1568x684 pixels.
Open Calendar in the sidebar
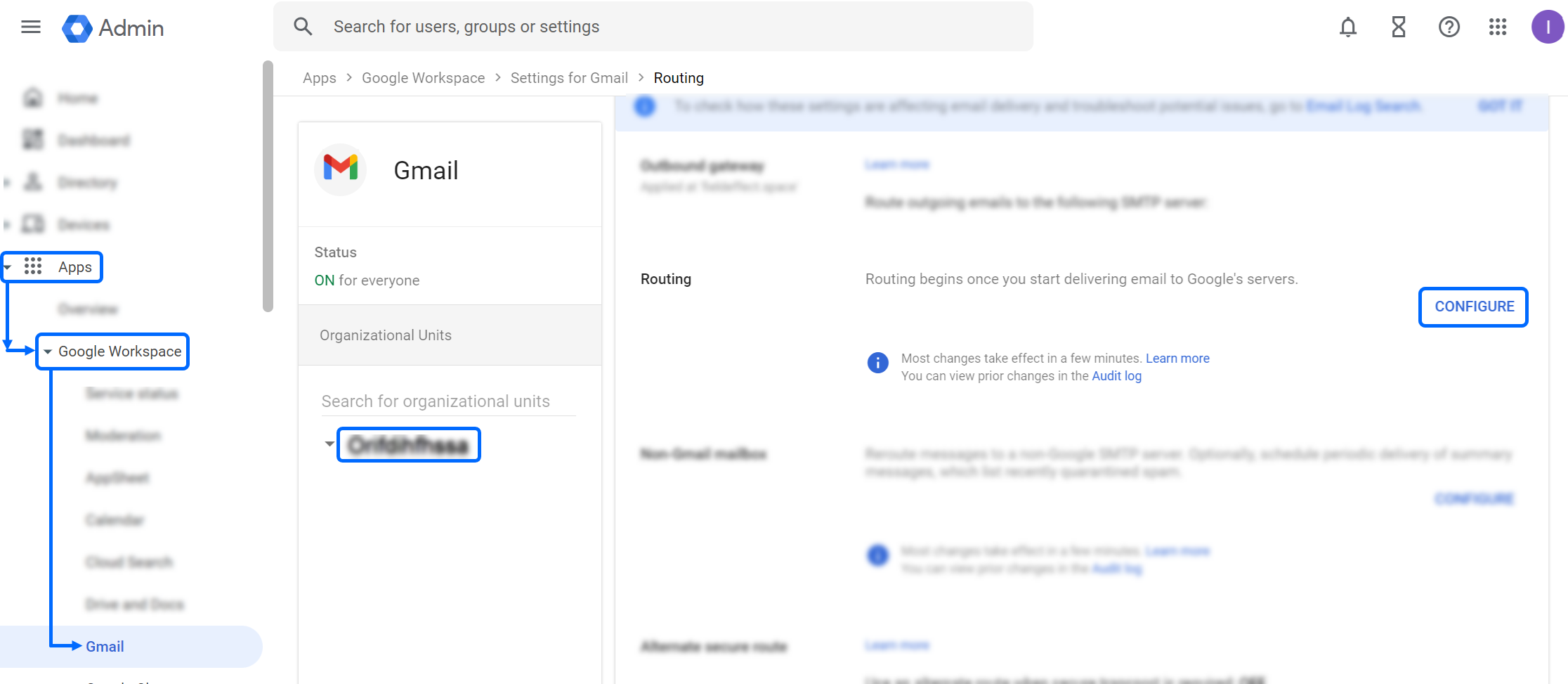115,520
